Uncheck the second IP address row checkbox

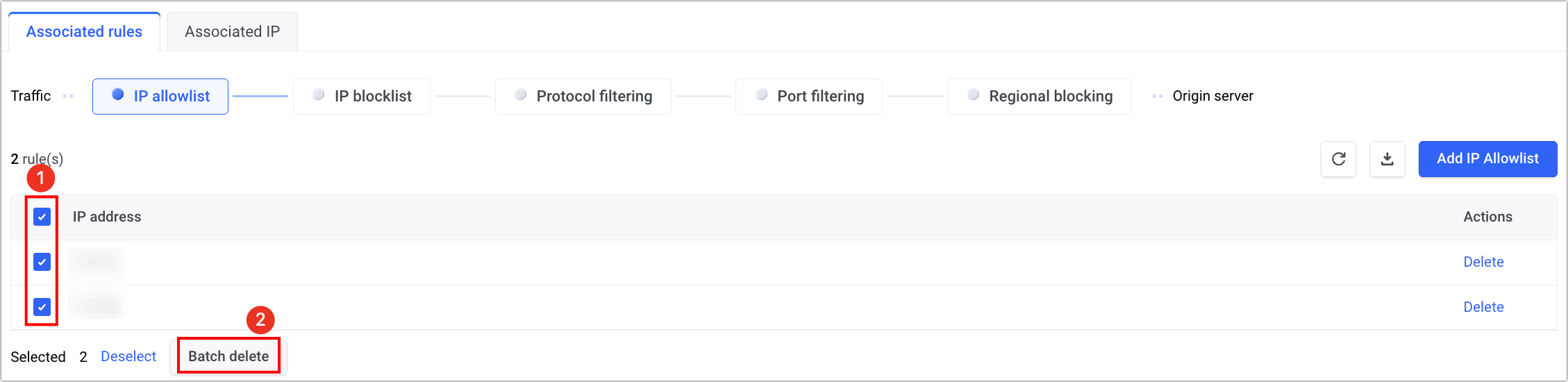point(42,306)
